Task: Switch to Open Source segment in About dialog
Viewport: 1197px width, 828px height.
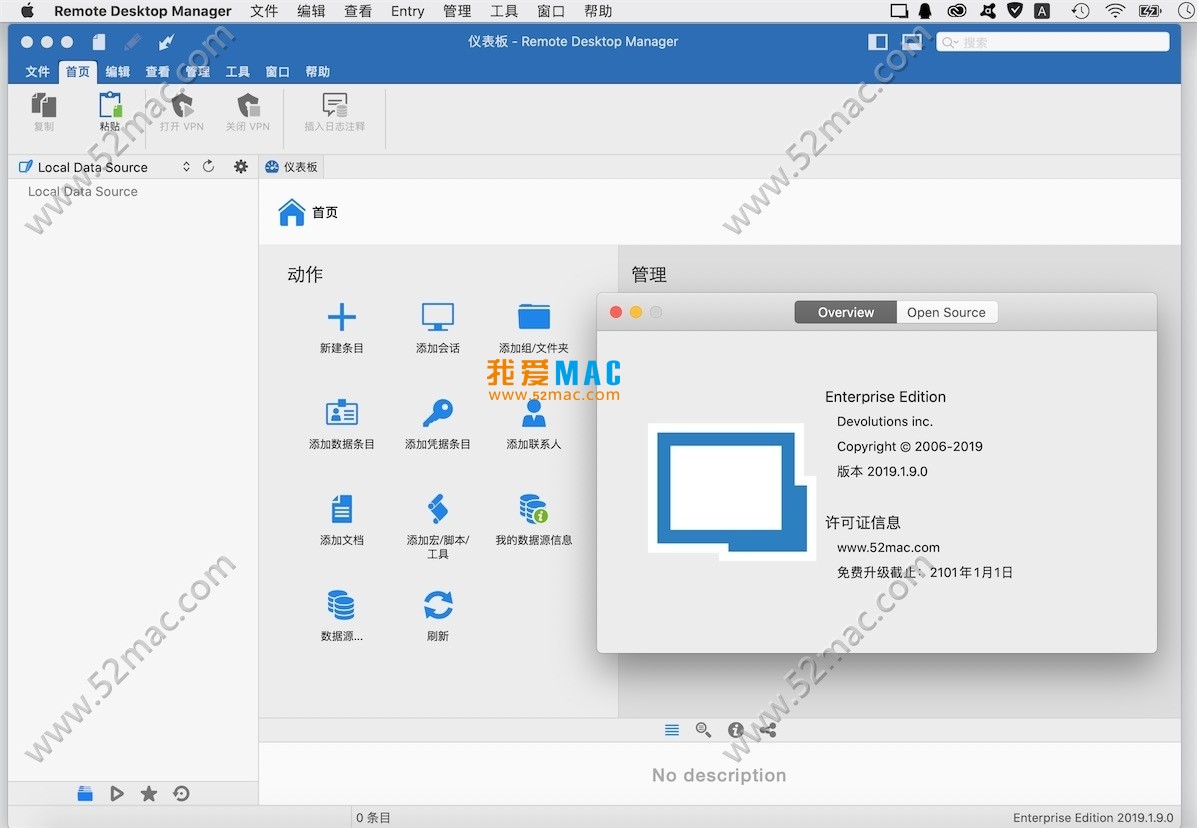Action: [x=946, y=313]
